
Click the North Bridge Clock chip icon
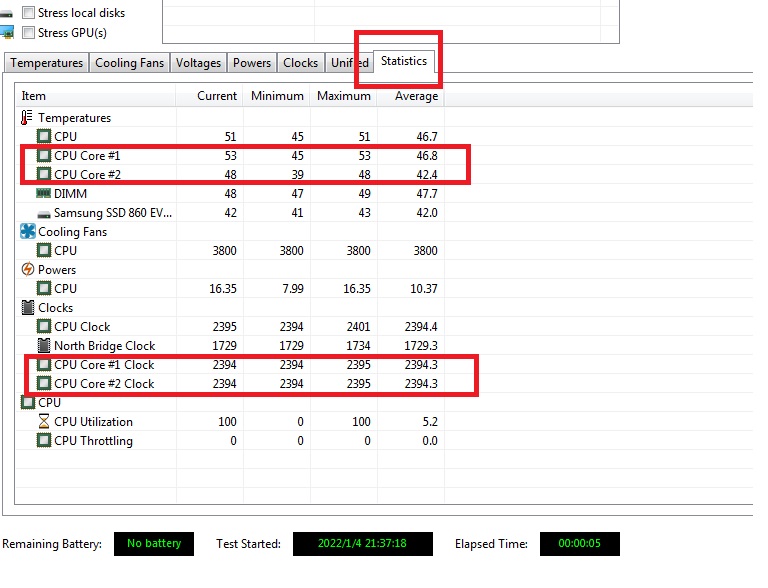[x=44, y=346]
